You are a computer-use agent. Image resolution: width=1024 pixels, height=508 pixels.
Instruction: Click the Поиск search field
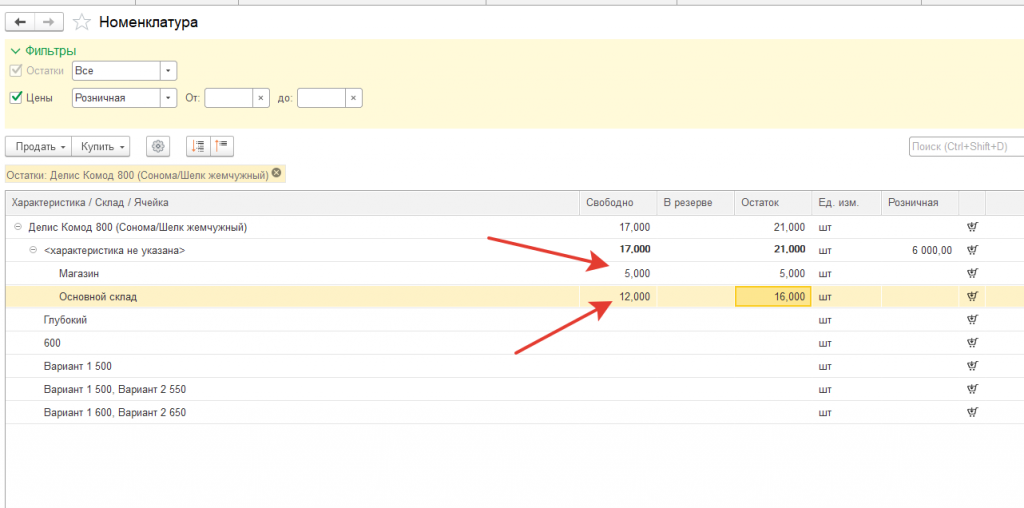966,147
